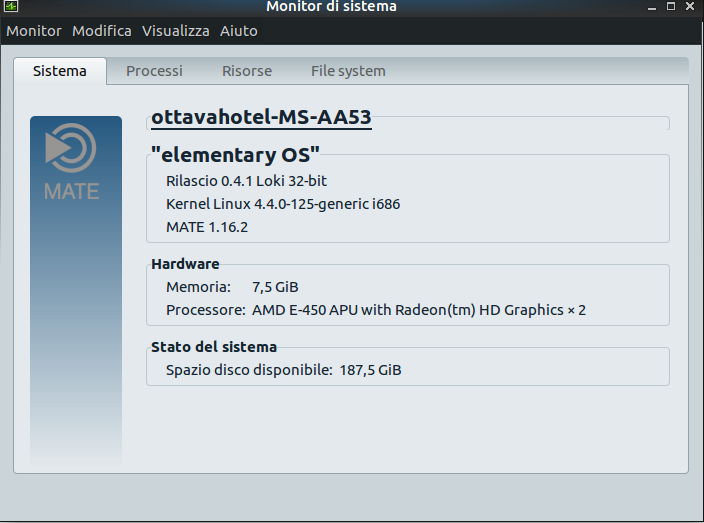Click the 187,5 GiB disk space value

370,370
